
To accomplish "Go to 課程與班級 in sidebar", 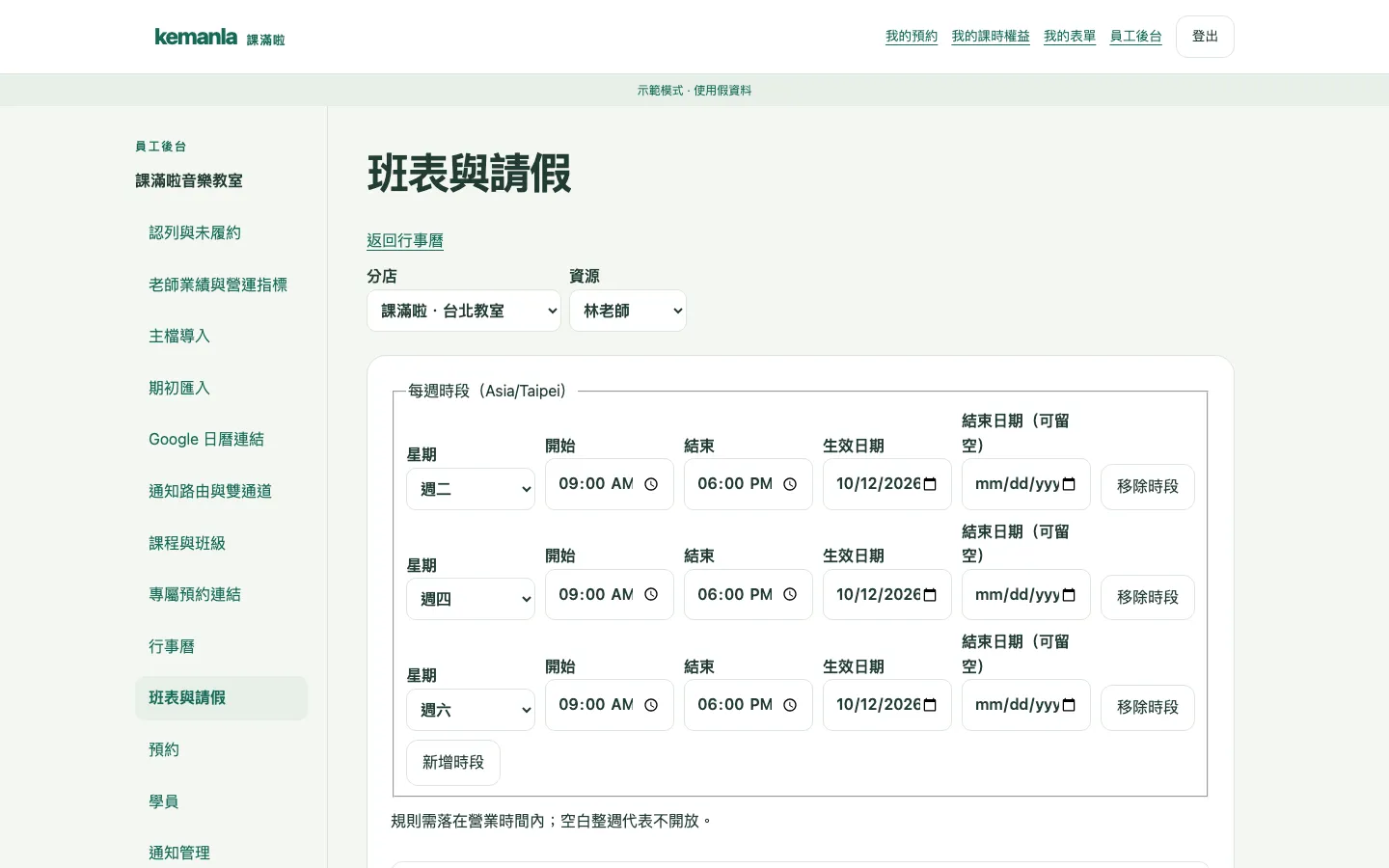I will pos(221,543).
